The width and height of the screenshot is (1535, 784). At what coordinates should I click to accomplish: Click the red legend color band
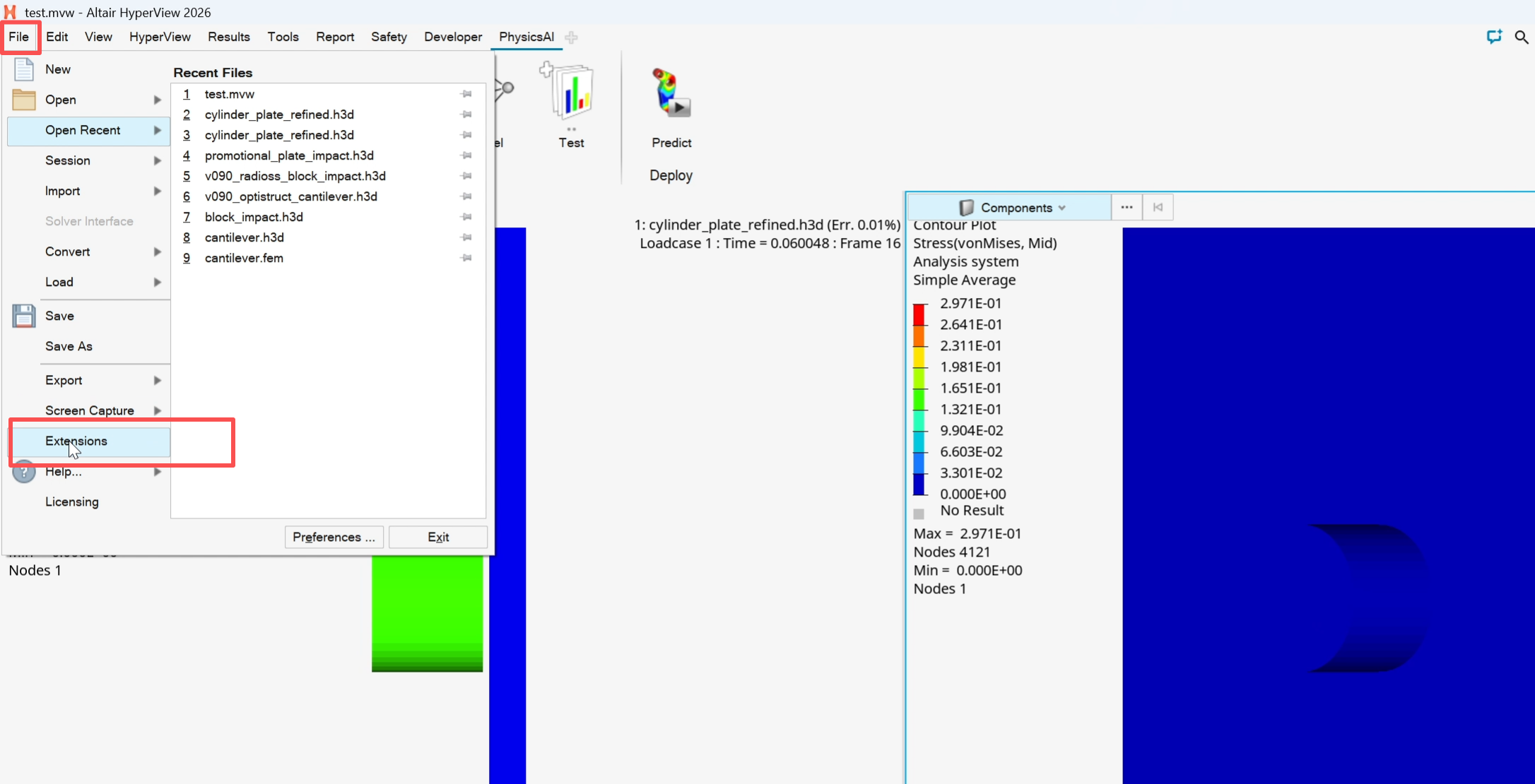919,314
